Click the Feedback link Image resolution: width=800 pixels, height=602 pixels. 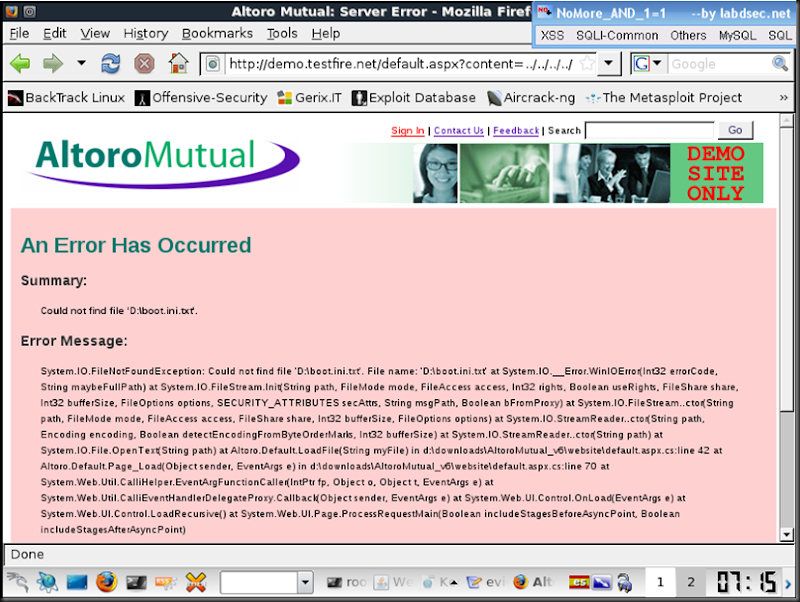[x=516, y=131]
